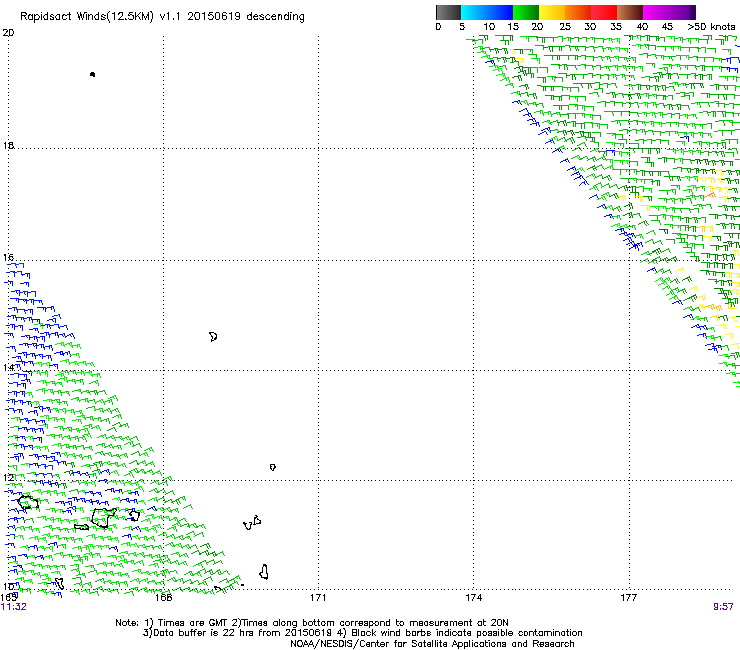Click the dark purple 45–50 knots legend swatch
The image size is (740, 650).
point(682,12)
